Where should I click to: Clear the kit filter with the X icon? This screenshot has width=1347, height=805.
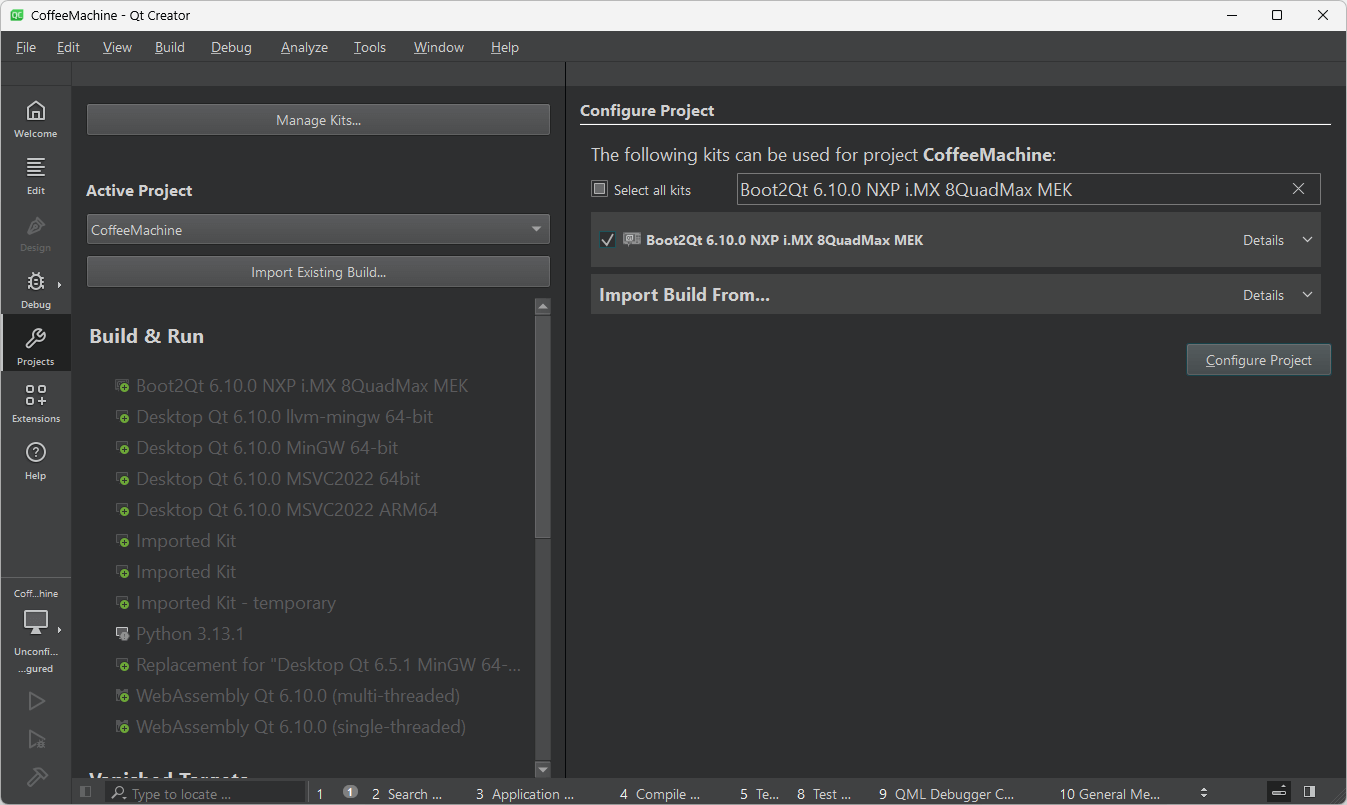pyautogui.click(x=1298, y=188)
